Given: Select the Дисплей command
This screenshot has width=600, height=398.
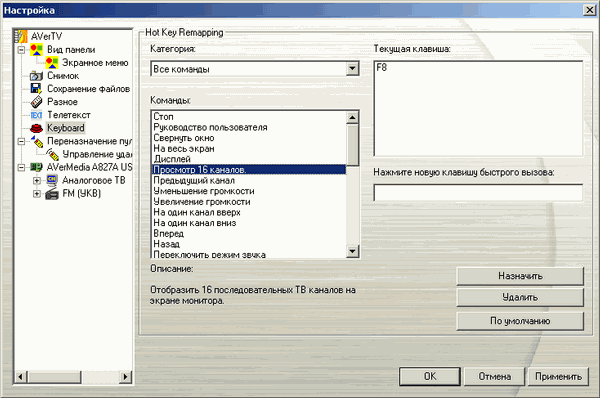Looking at the screenshot, I should pos(249,159).
